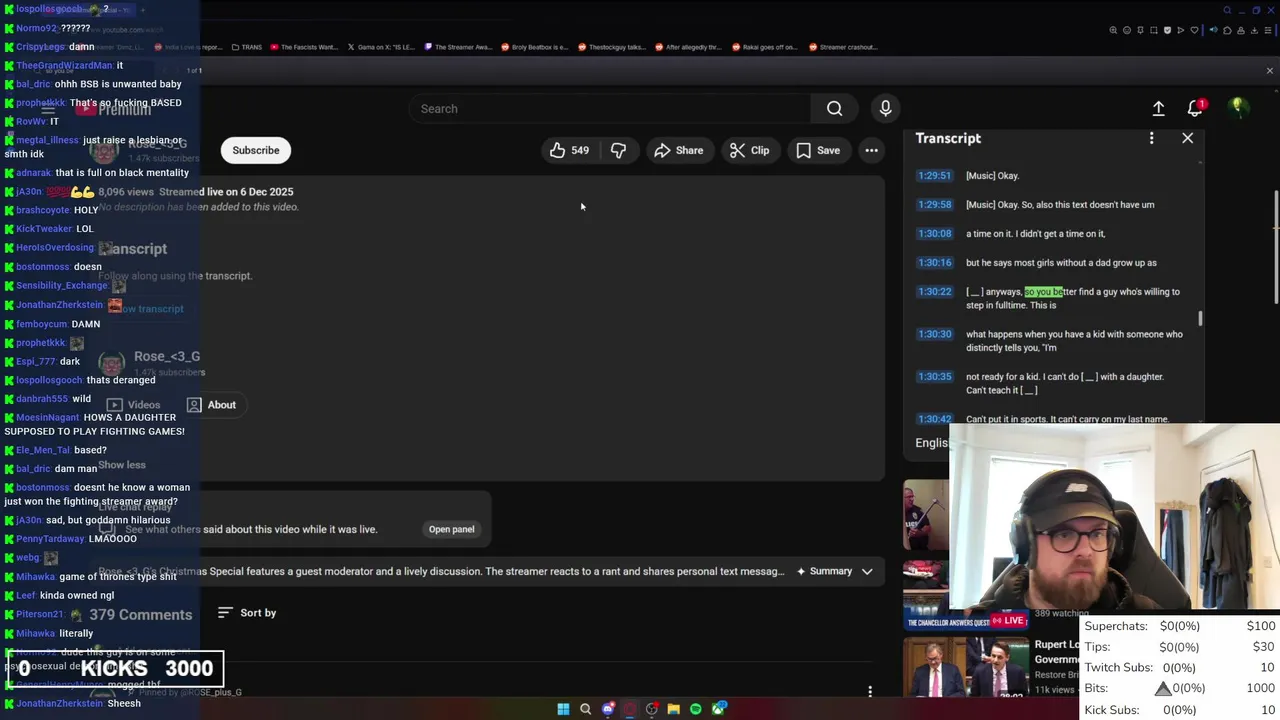1280x720 pixels.
Task: Open Transcript panel three-dot options
Action: click(x=1151, y=138)
